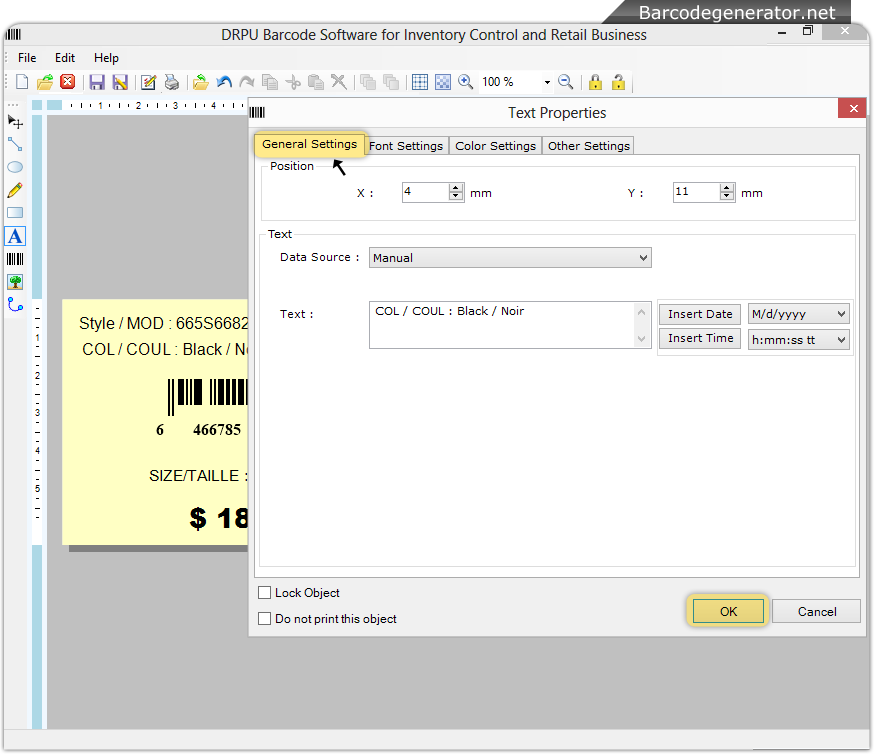Click the red close-document icon
This screenshot has width=874, height=754.
[67, 82]
